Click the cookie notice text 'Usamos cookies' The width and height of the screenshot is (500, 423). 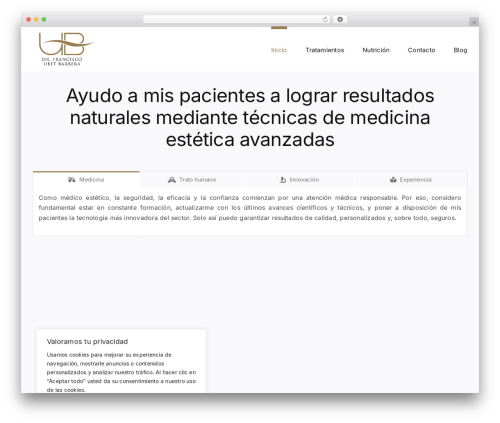coord(121,372)
